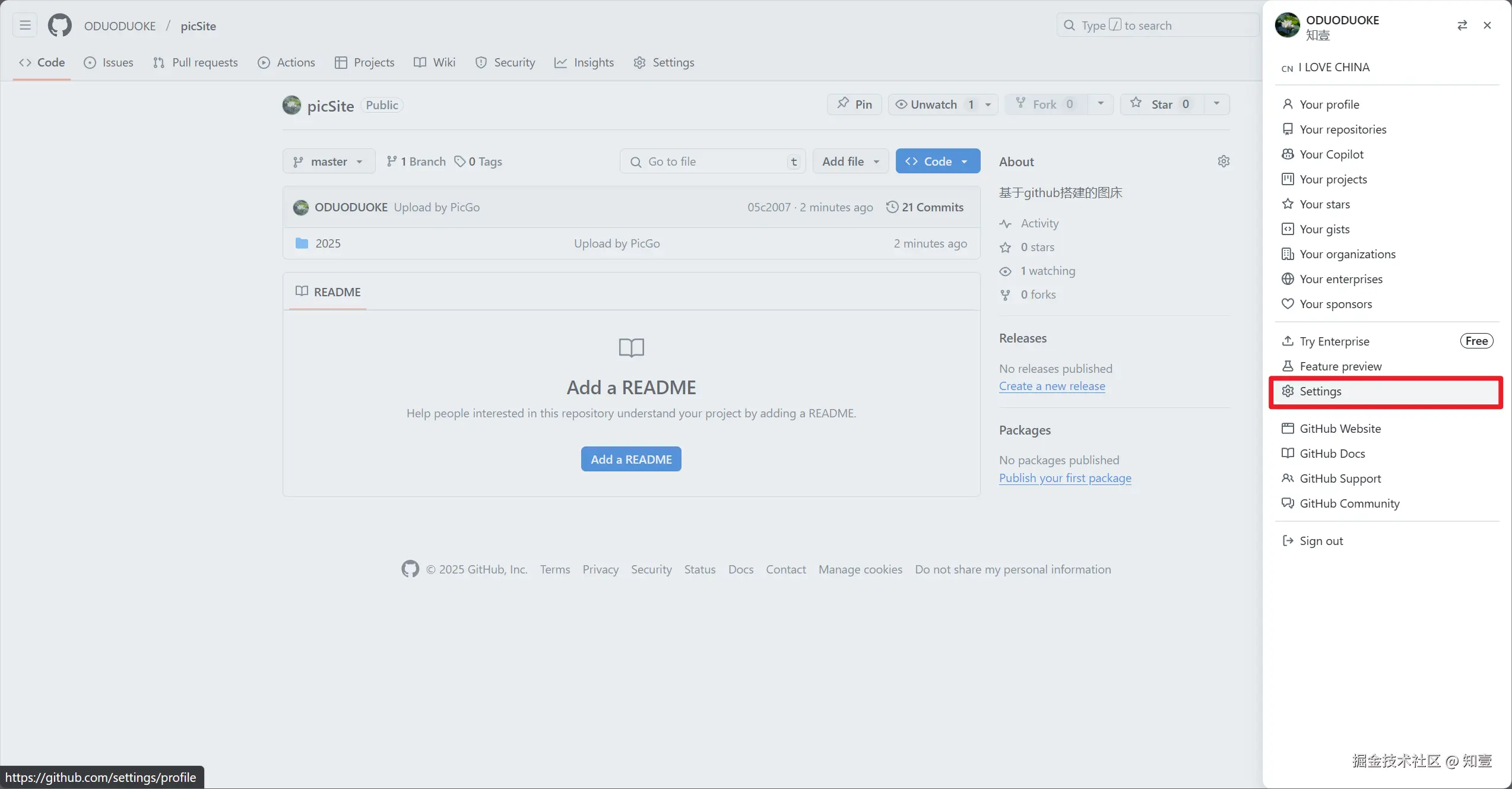The height and width of the screenshot is (789, 1512).
Task: Expand the Add file dropdown
Action: pyautogui.click(x=850, y=161)
